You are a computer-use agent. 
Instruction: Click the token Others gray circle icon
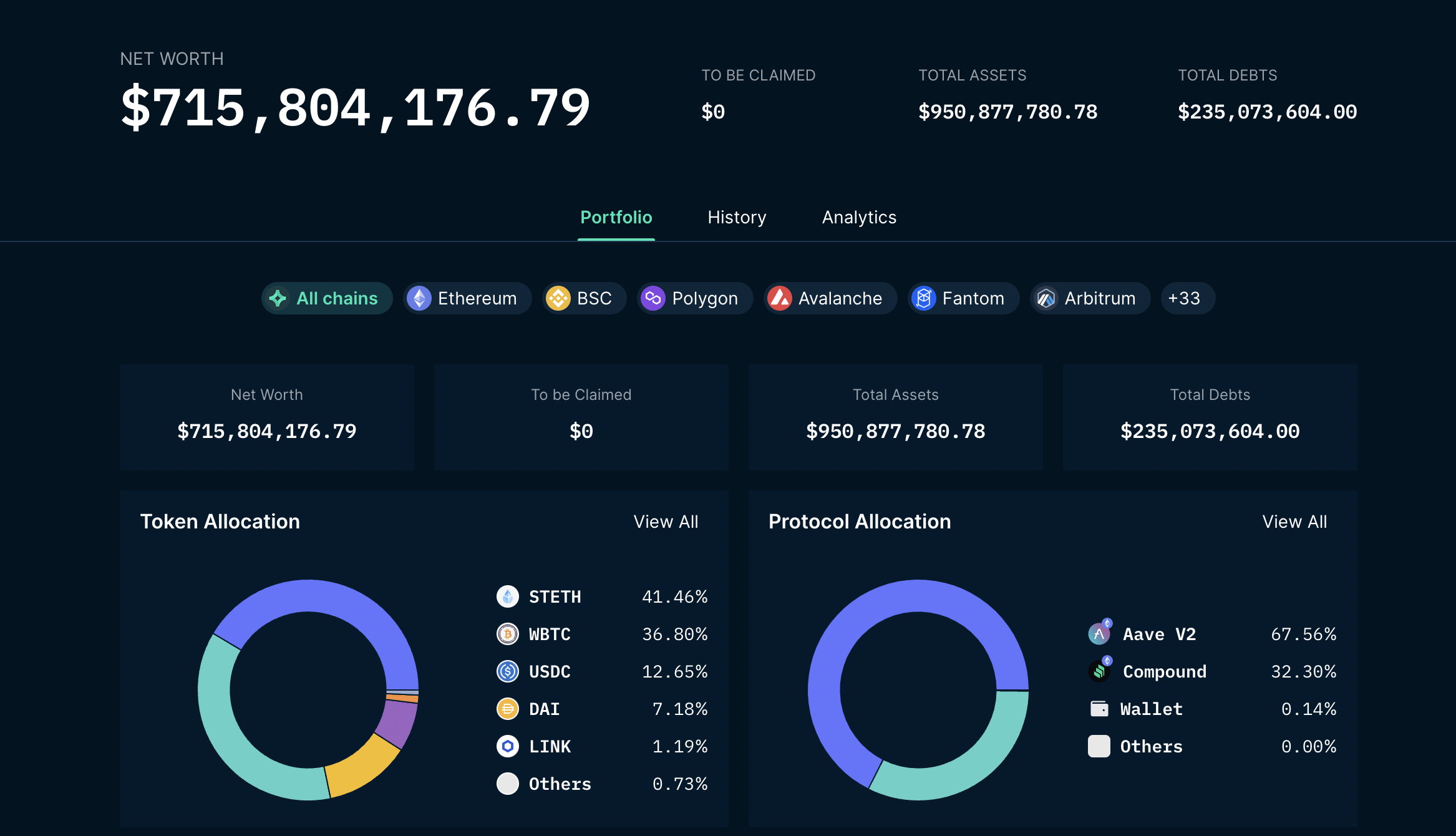tap(508, 784)
